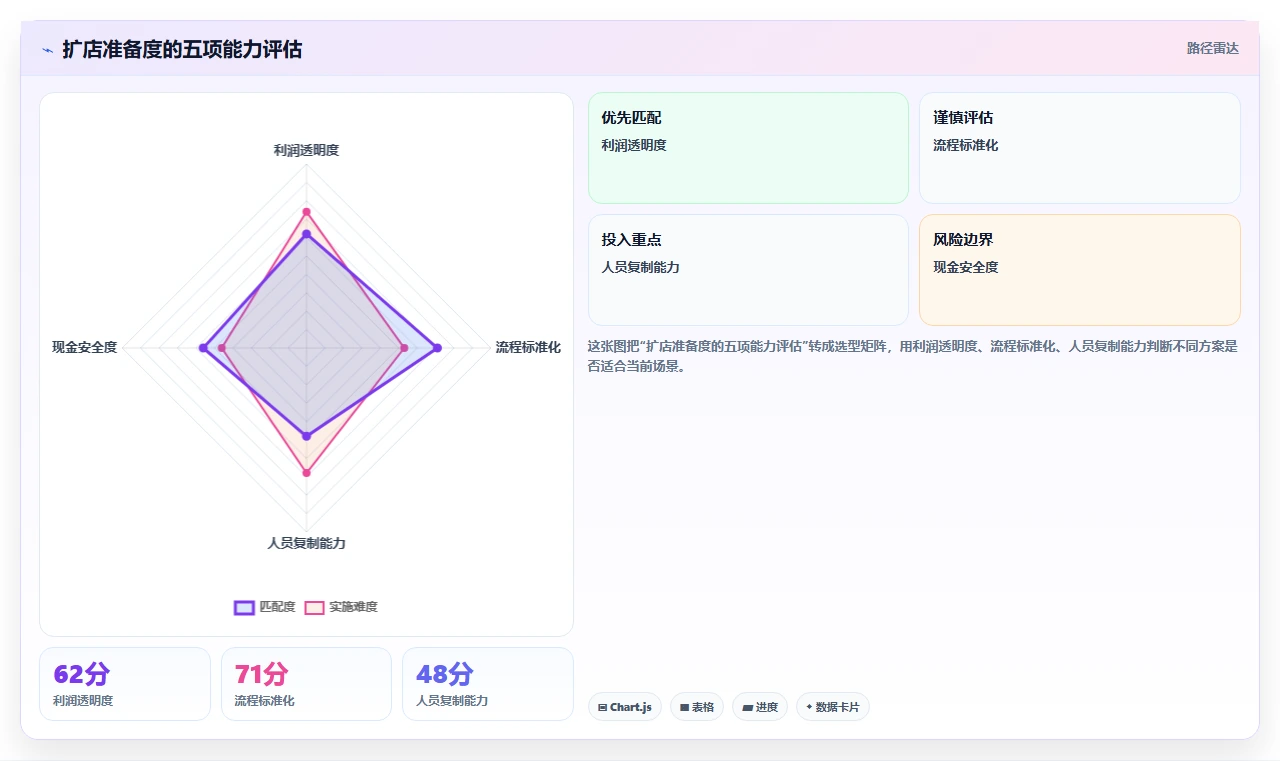Select the 进度 tag chip
Viewport: 1280px width, 761px height.
[x=760, y=707]
